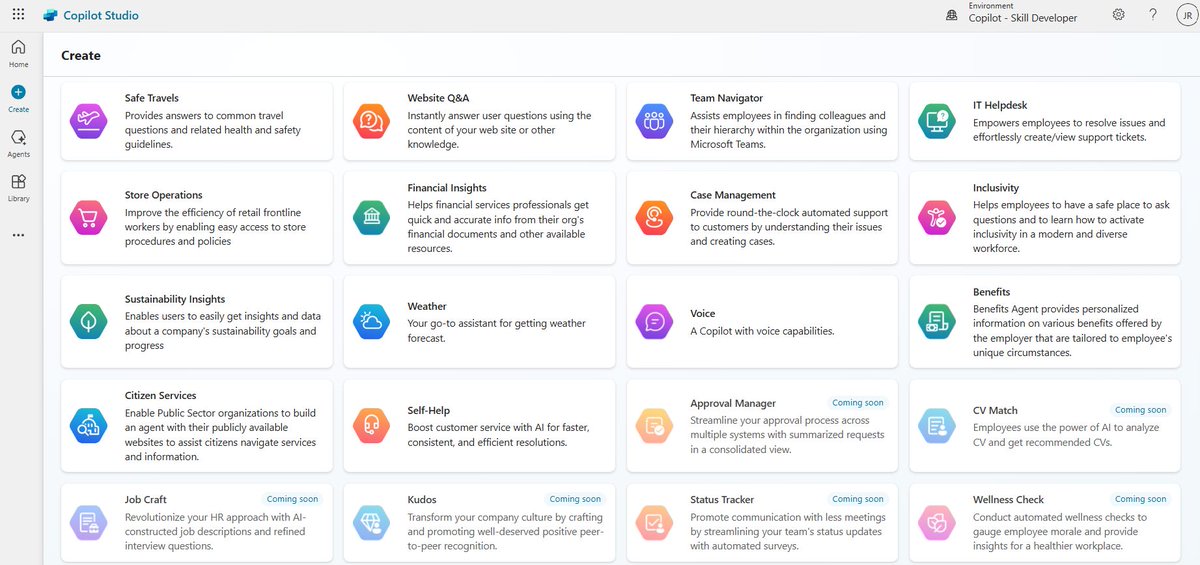Click the Kudos Coming soon badge
1200x565 pixels.
point(575,499)
